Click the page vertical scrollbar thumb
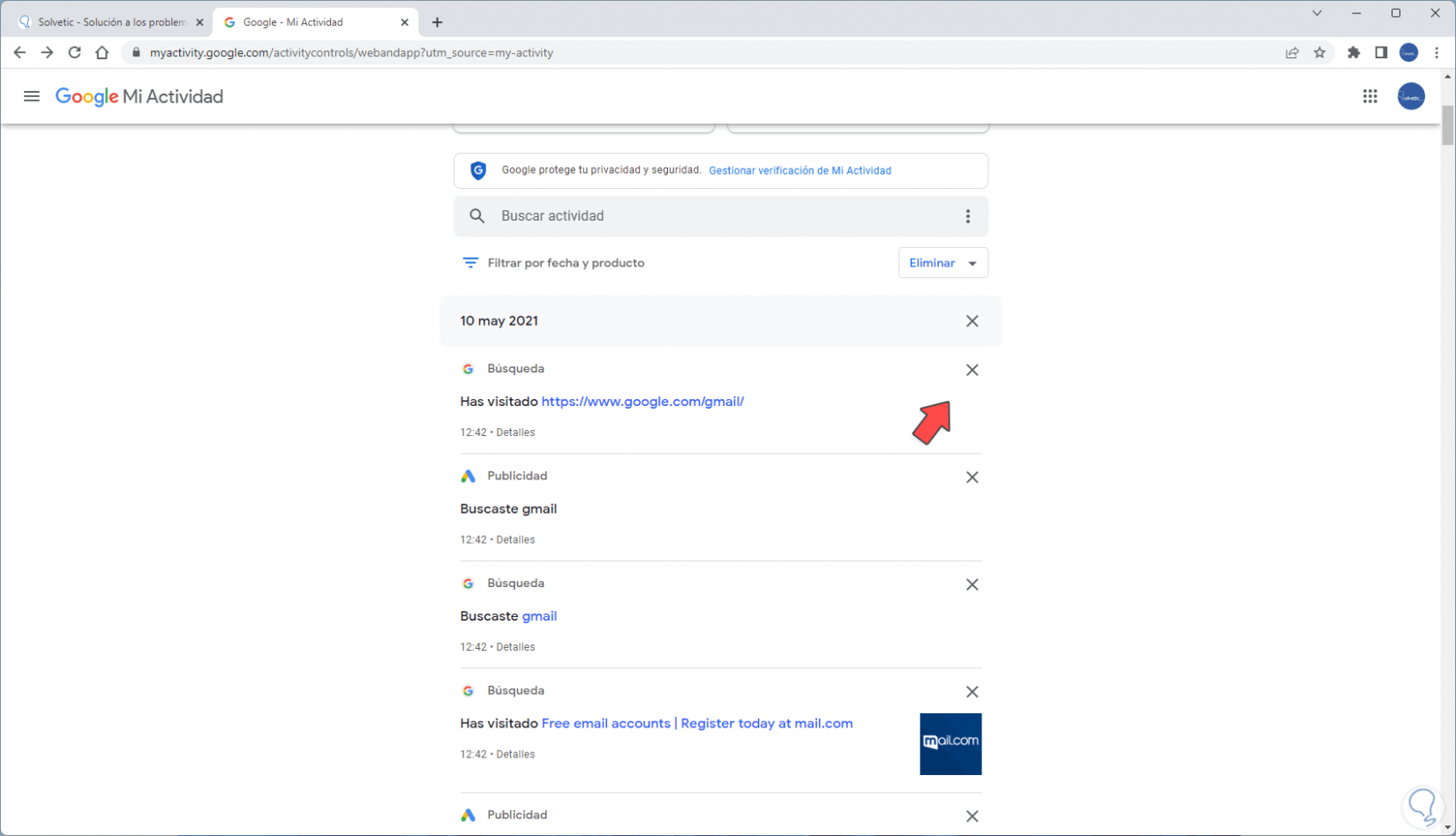1456x836 pixels. [x=1447, y=125]
